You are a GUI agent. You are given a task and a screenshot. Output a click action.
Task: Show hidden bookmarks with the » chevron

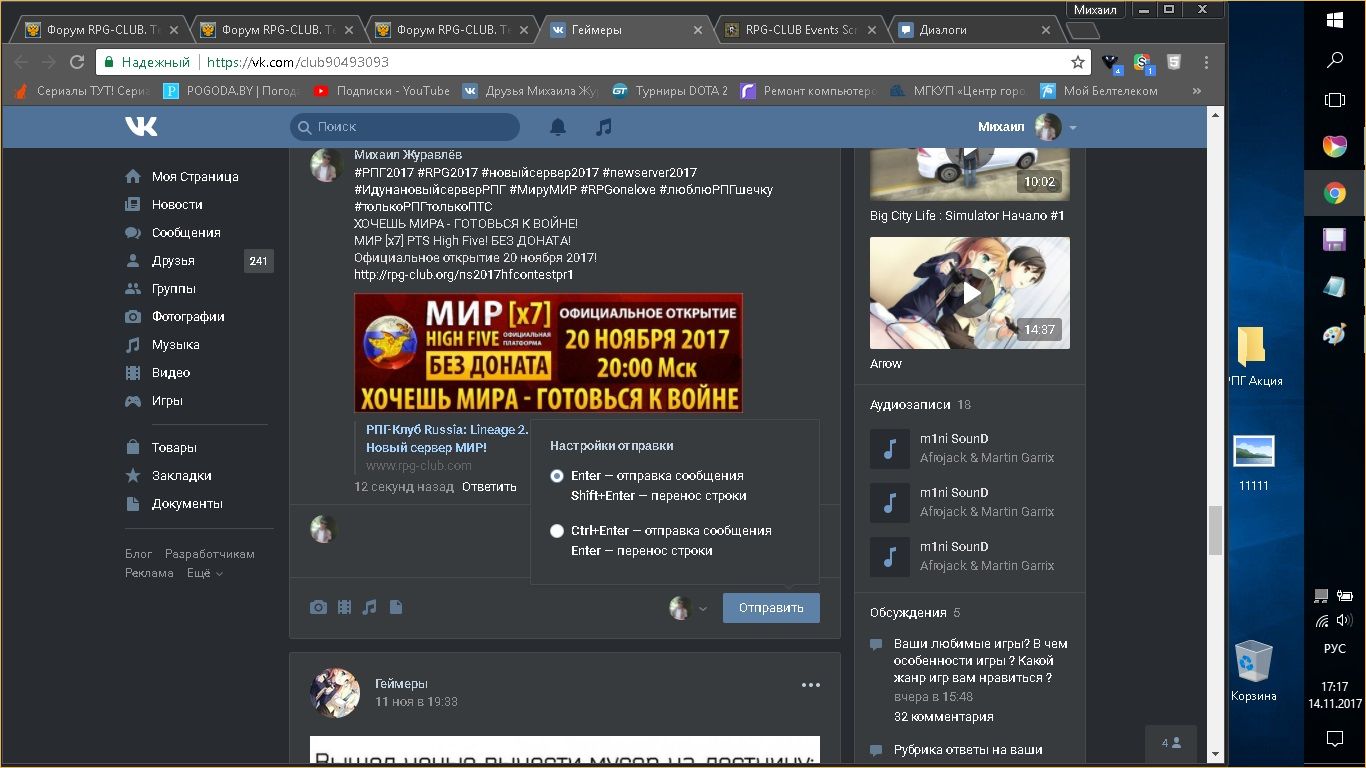[1197, 91]
